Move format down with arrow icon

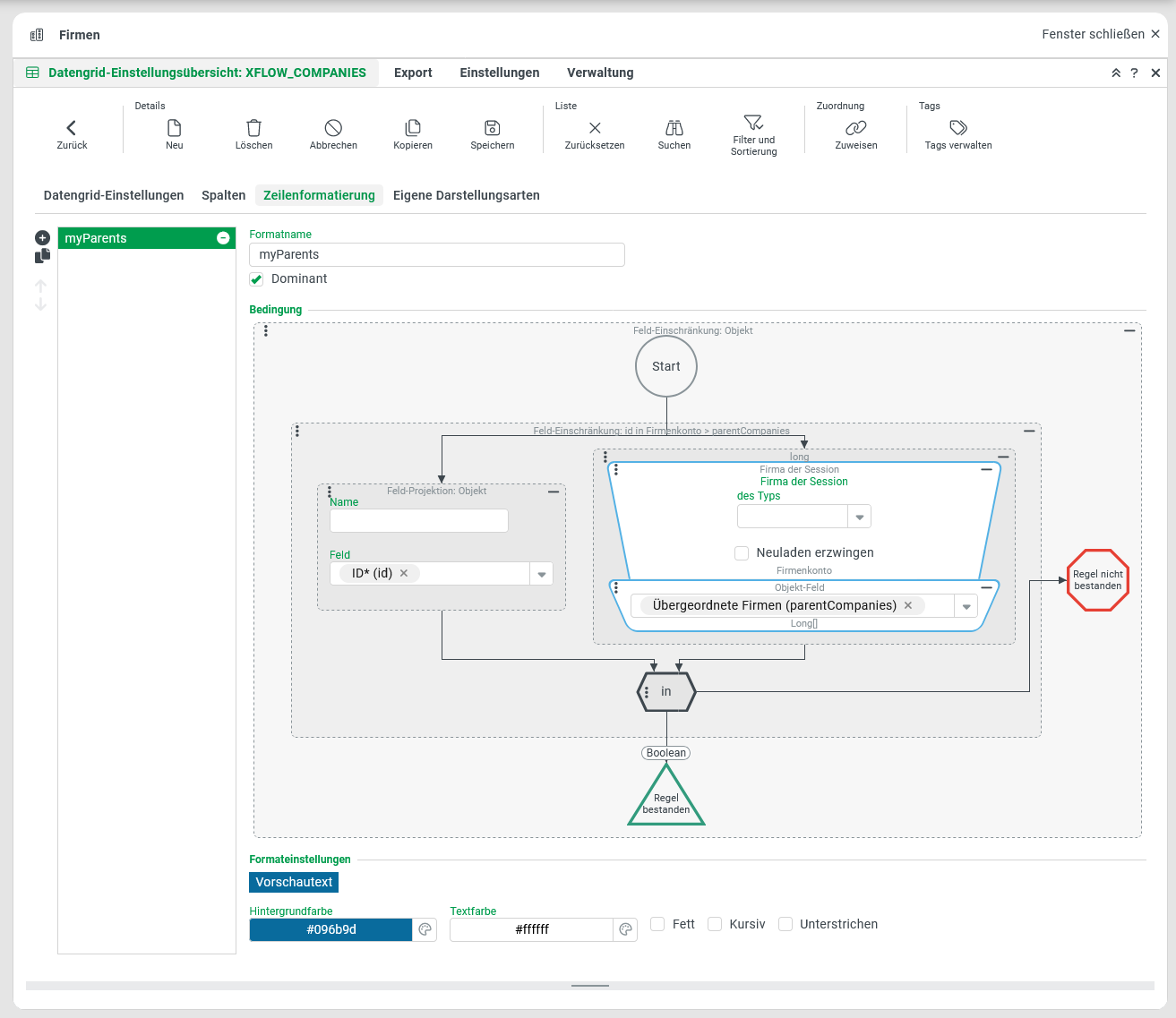click(x=41, y=304)
